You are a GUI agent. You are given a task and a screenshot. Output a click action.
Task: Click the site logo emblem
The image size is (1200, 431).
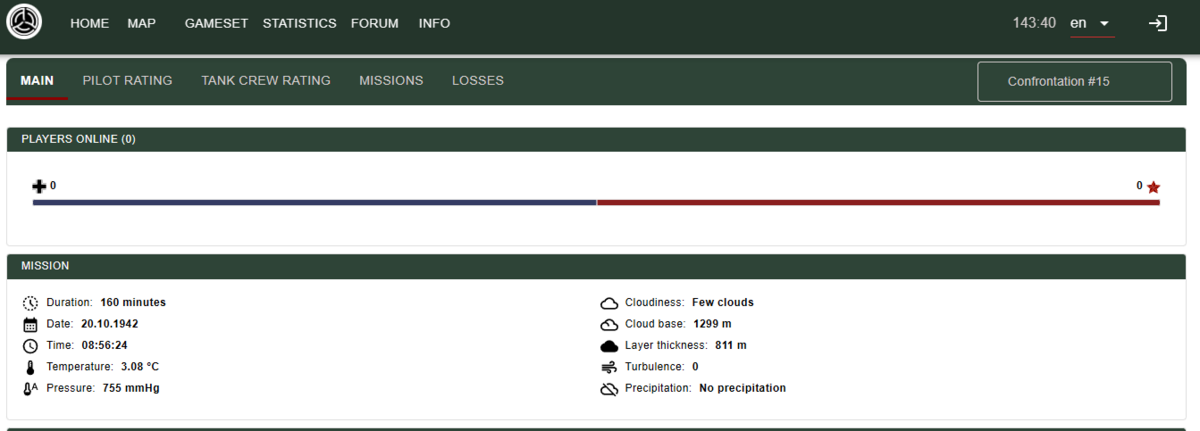pos(23,23)
